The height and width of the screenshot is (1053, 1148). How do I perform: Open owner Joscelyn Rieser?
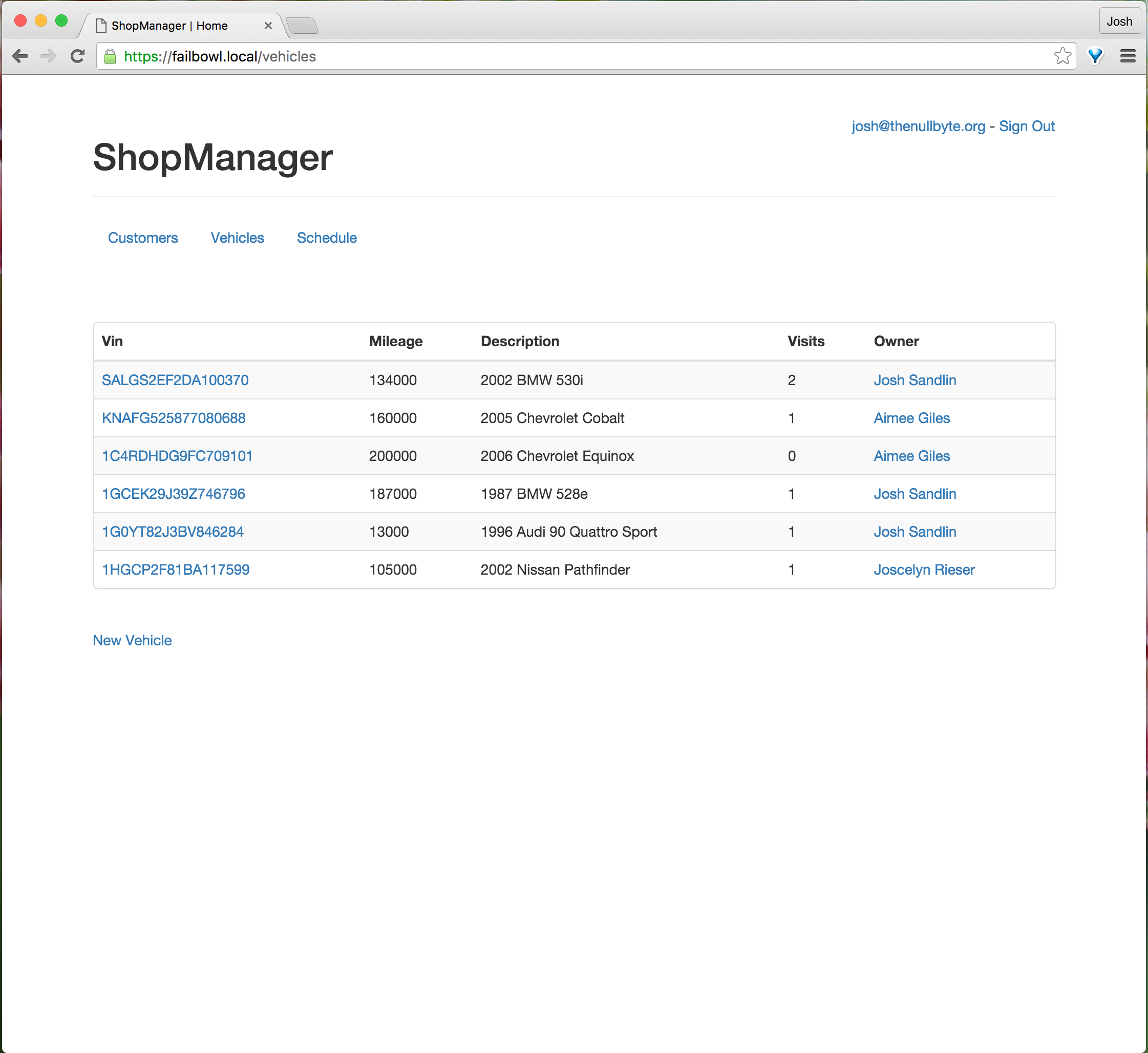[x=924, y=569]
